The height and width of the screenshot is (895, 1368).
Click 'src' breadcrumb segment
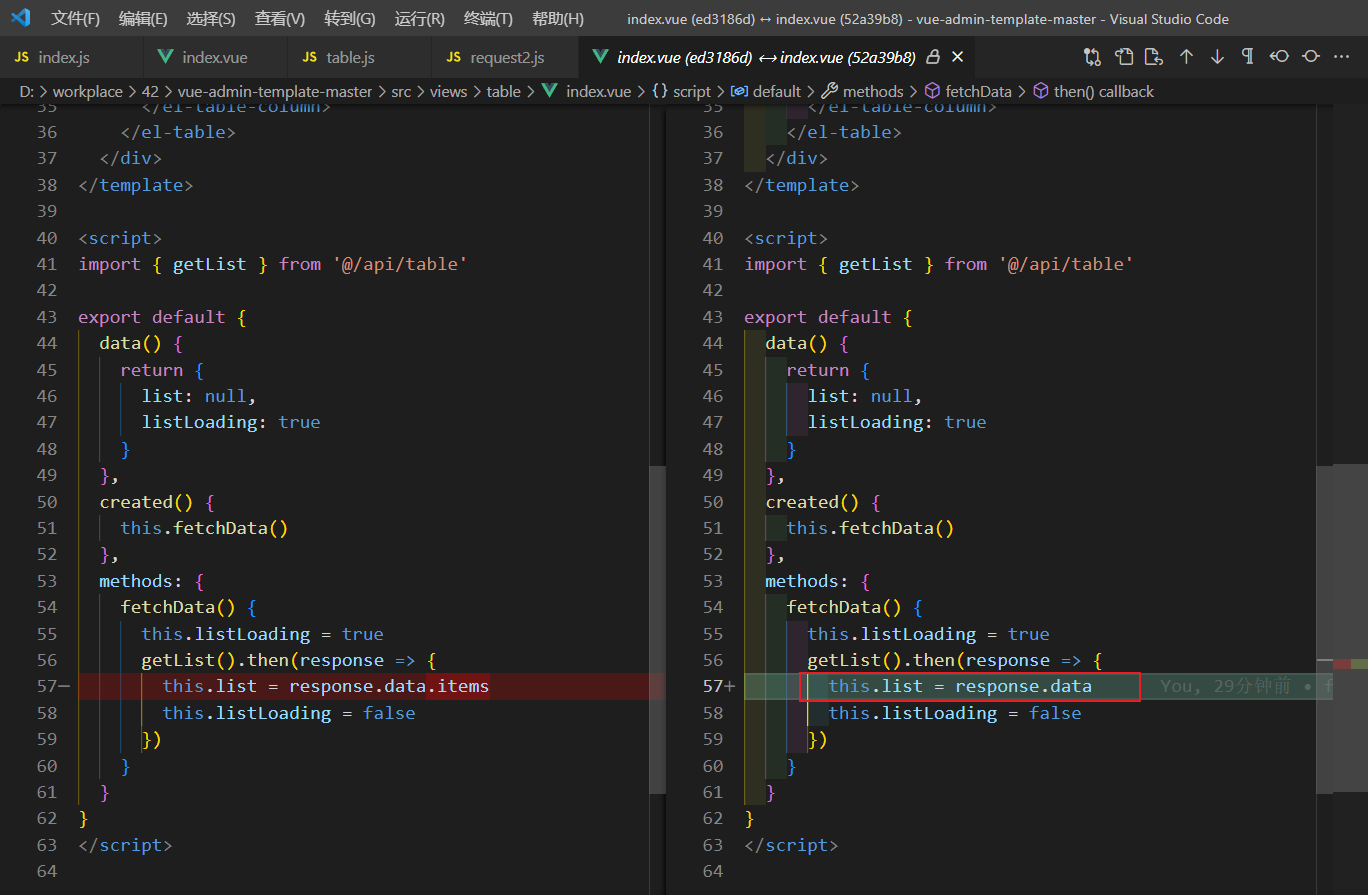(401, 91)
